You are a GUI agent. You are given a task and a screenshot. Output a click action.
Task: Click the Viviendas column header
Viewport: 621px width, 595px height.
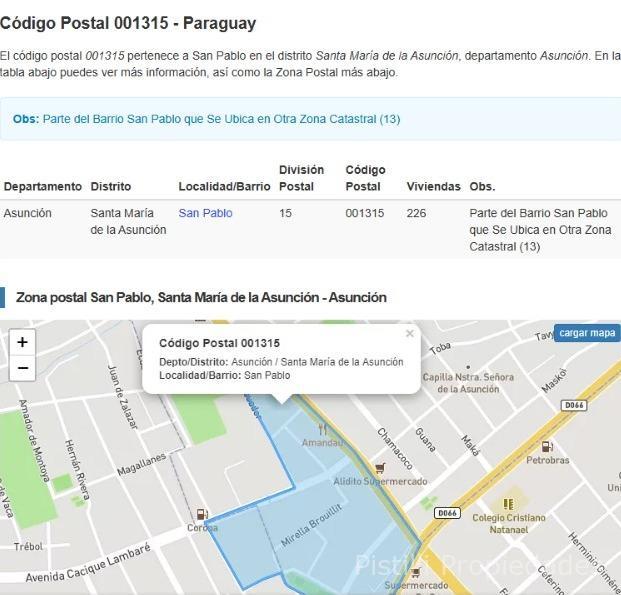pyautogui.click(x=433, y=186)
